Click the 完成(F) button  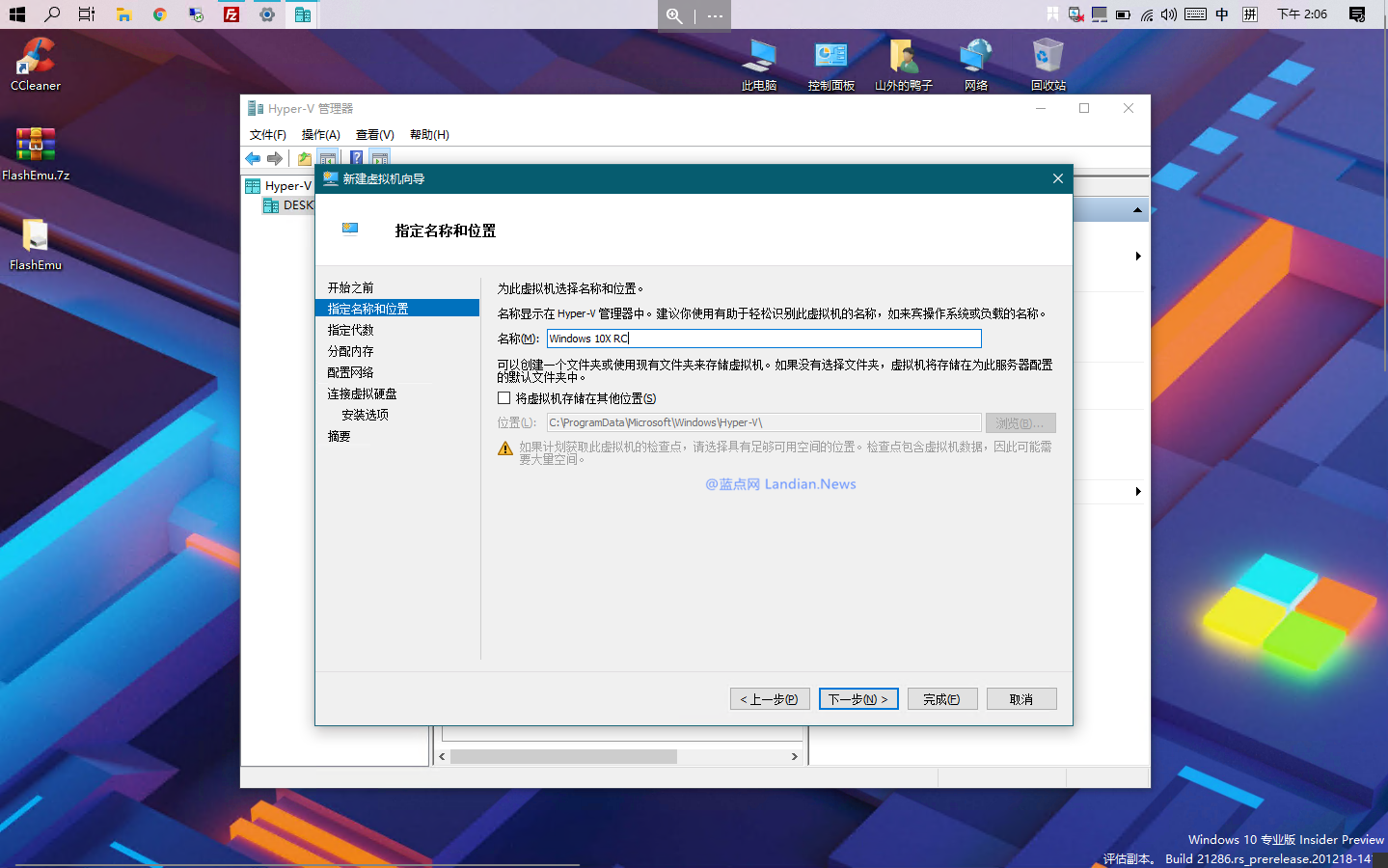coord(942,699)
